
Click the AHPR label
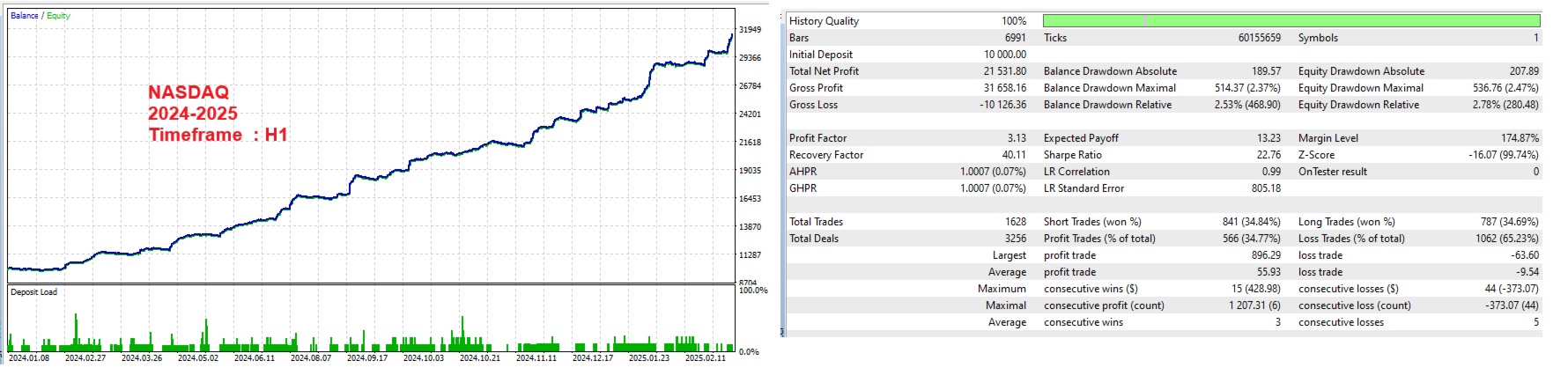pos(803,172)
